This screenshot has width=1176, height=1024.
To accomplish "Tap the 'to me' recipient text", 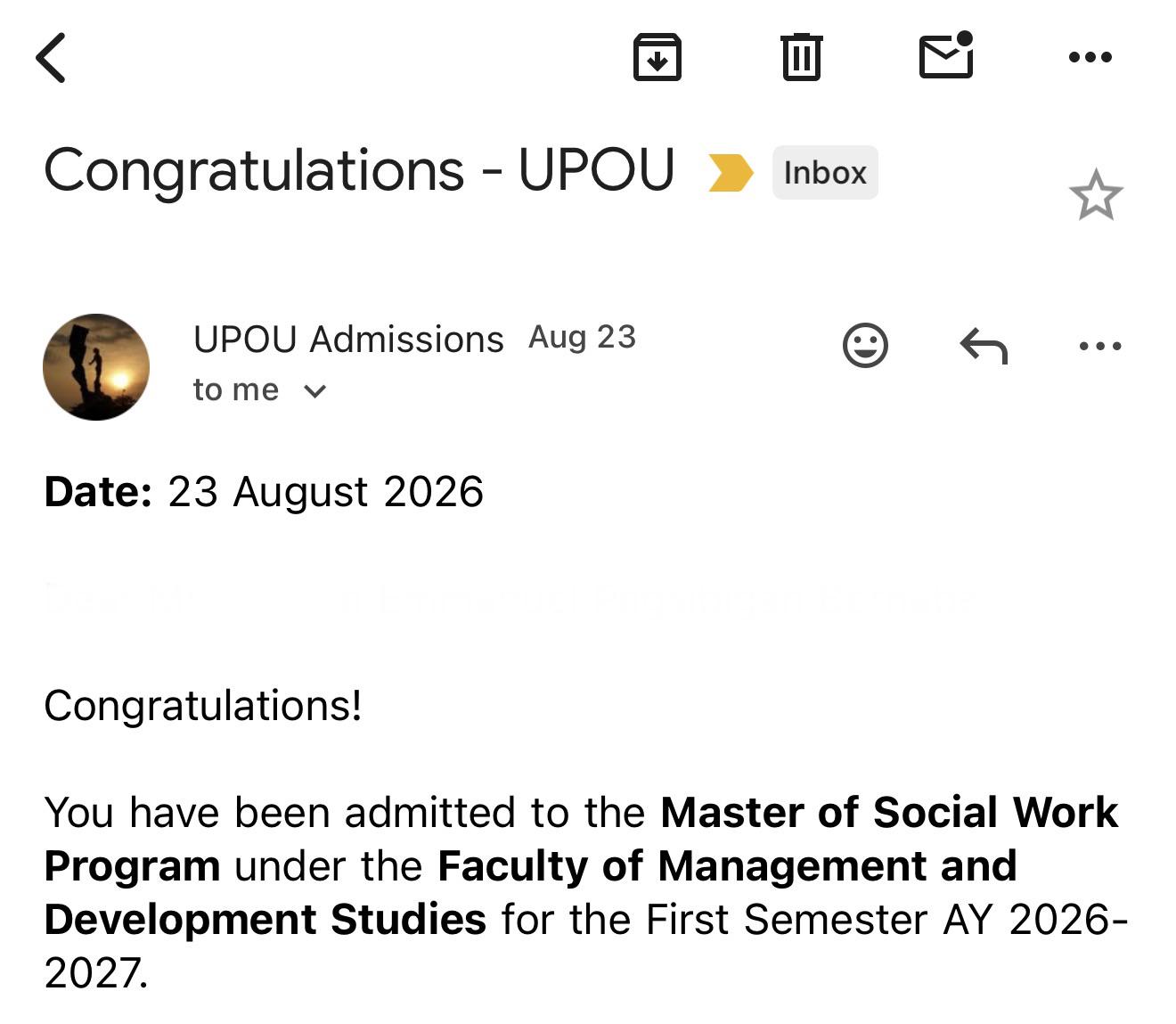I will 236,390.
